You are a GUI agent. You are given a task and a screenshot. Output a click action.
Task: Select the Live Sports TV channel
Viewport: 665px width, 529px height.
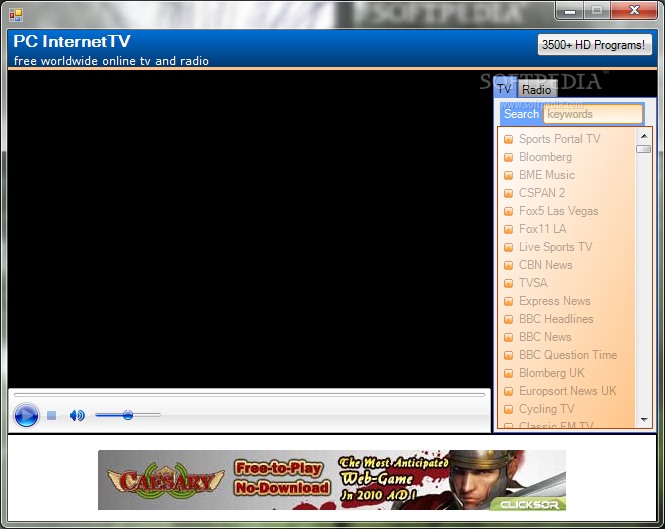pyautogui.click(x=556, y=247)
